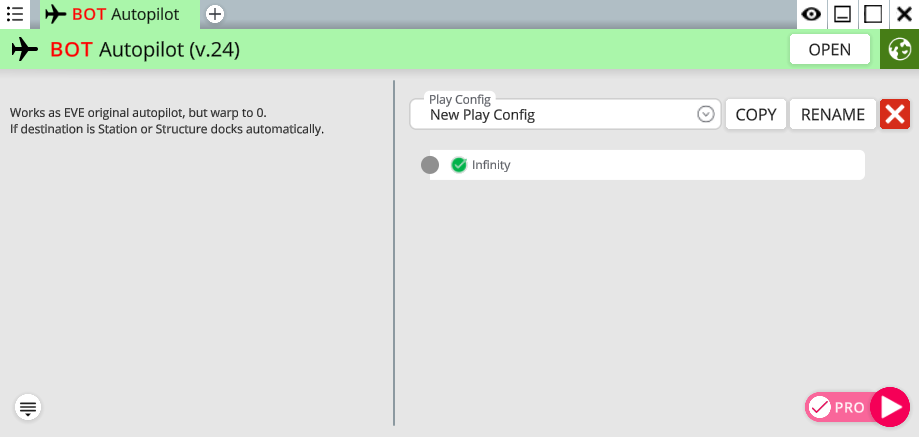Delete play config with red X icon
This screenshot has width=919, height=437.
tap(895, 114)
